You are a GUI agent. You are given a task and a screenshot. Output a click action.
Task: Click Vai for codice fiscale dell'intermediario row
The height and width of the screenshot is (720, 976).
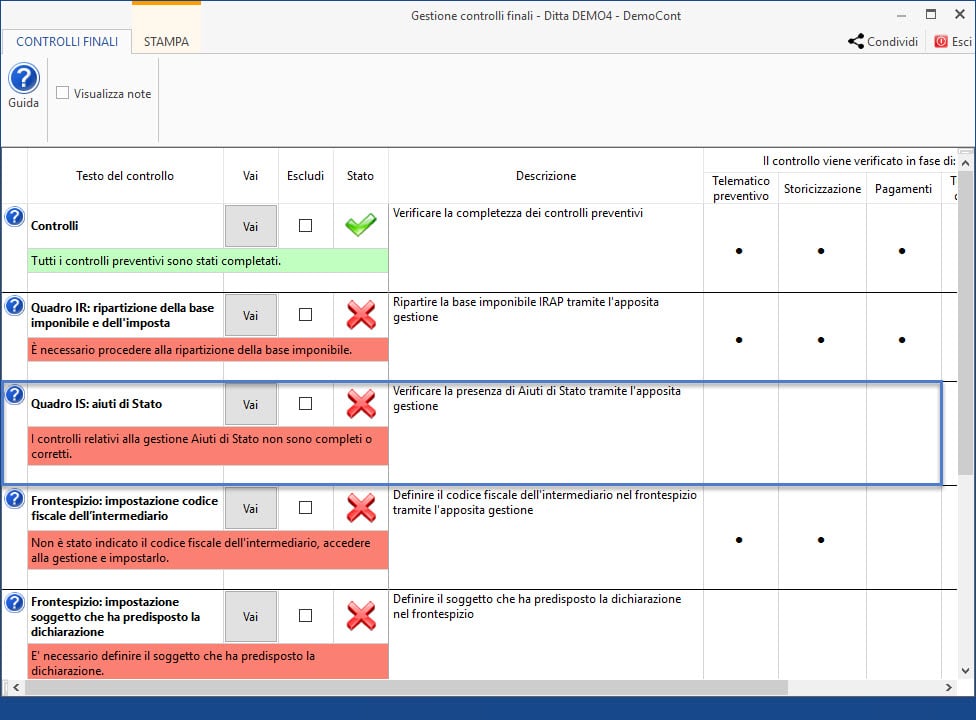pos(250,508)
